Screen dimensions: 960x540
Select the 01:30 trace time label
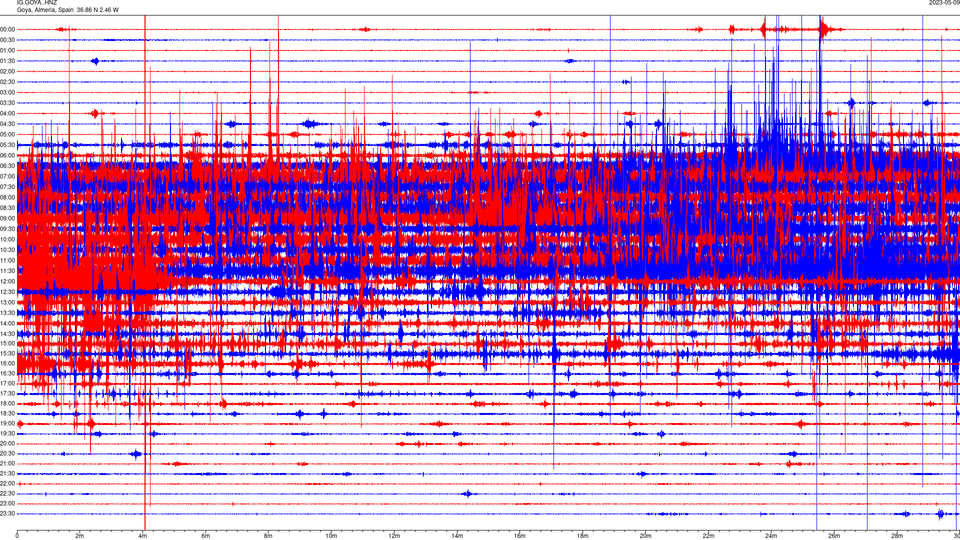pos(8,61)
